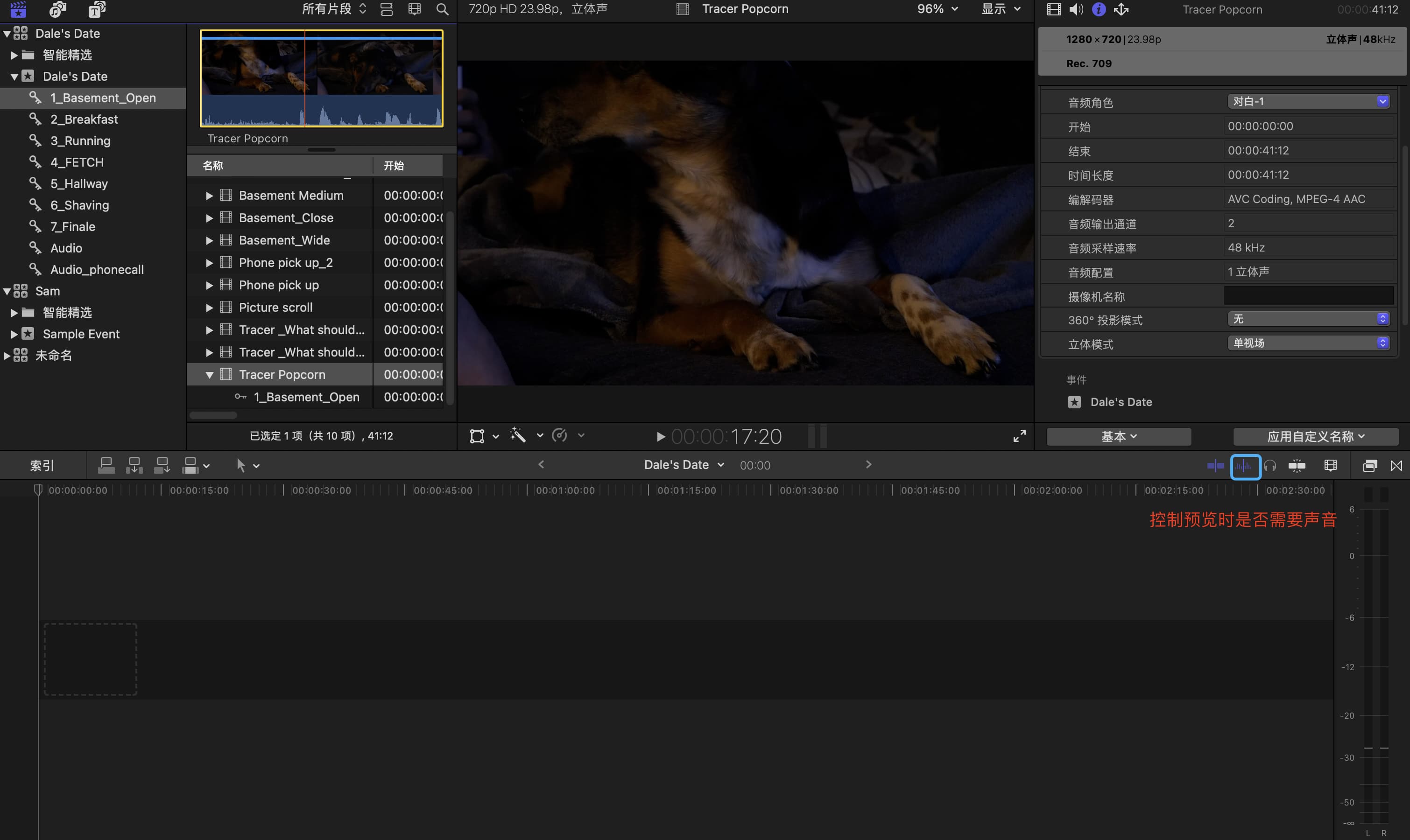Open 应用自定义名称 menu

[x=1315, y=436]
